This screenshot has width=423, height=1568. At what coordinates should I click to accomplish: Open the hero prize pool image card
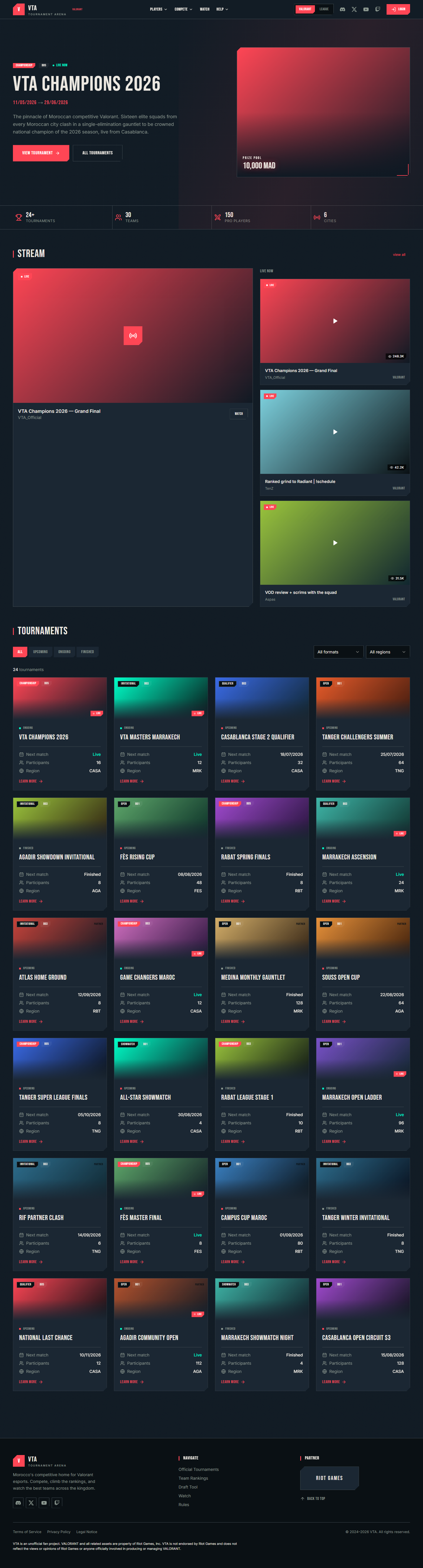(323, 112)
